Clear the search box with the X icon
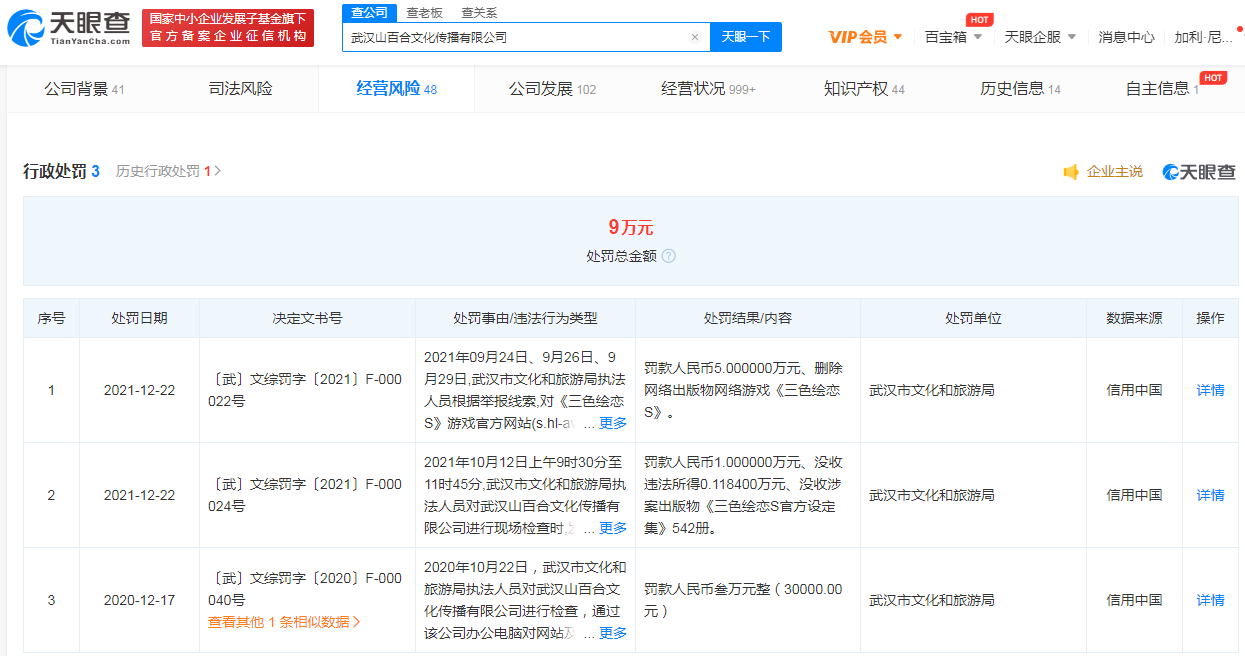Image resolution: width=1245 pixels, height=656 pixels. tap(695, 37)
